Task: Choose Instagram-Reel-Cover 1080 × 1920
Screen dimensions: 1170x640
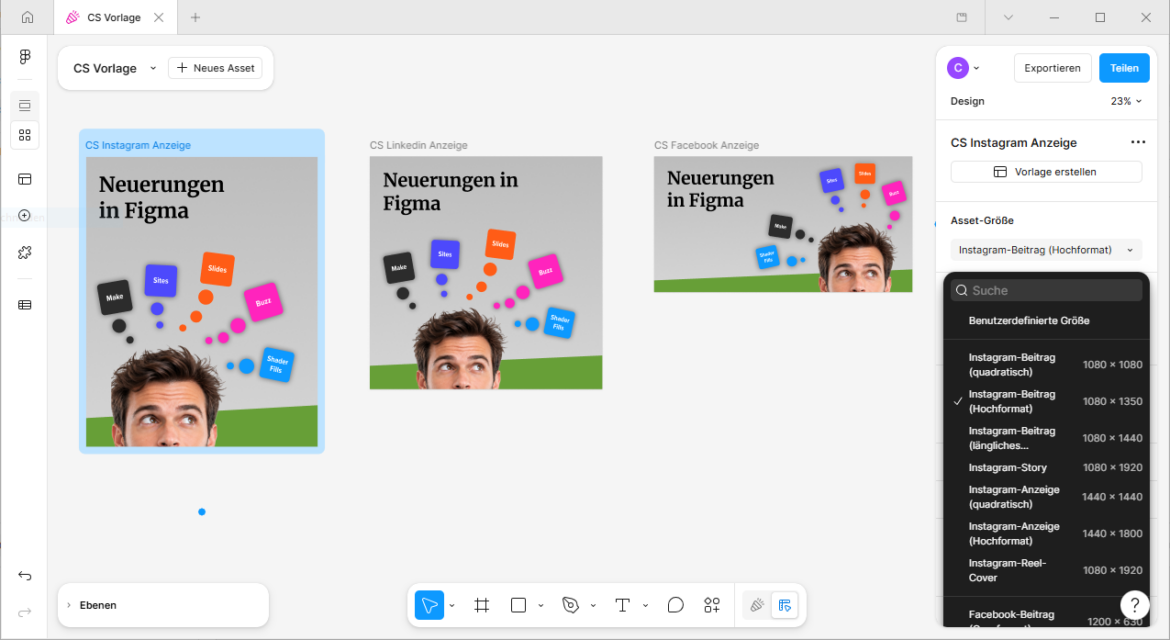Action: click(x=1046, y=570)
